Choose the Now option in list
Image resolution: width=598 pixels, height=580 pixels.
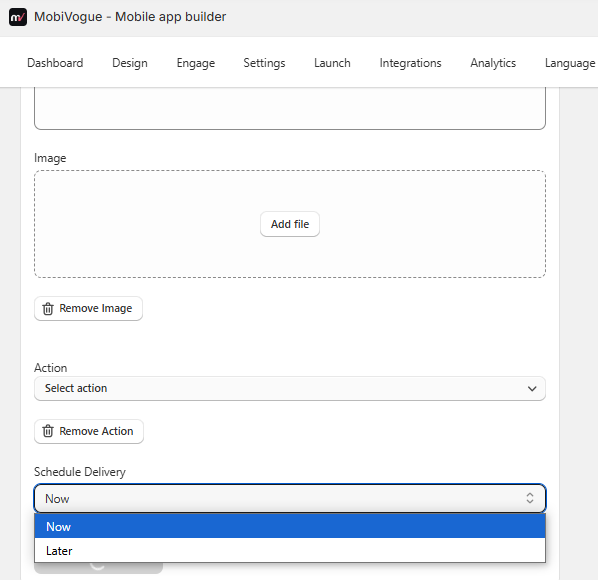point(290,526)
